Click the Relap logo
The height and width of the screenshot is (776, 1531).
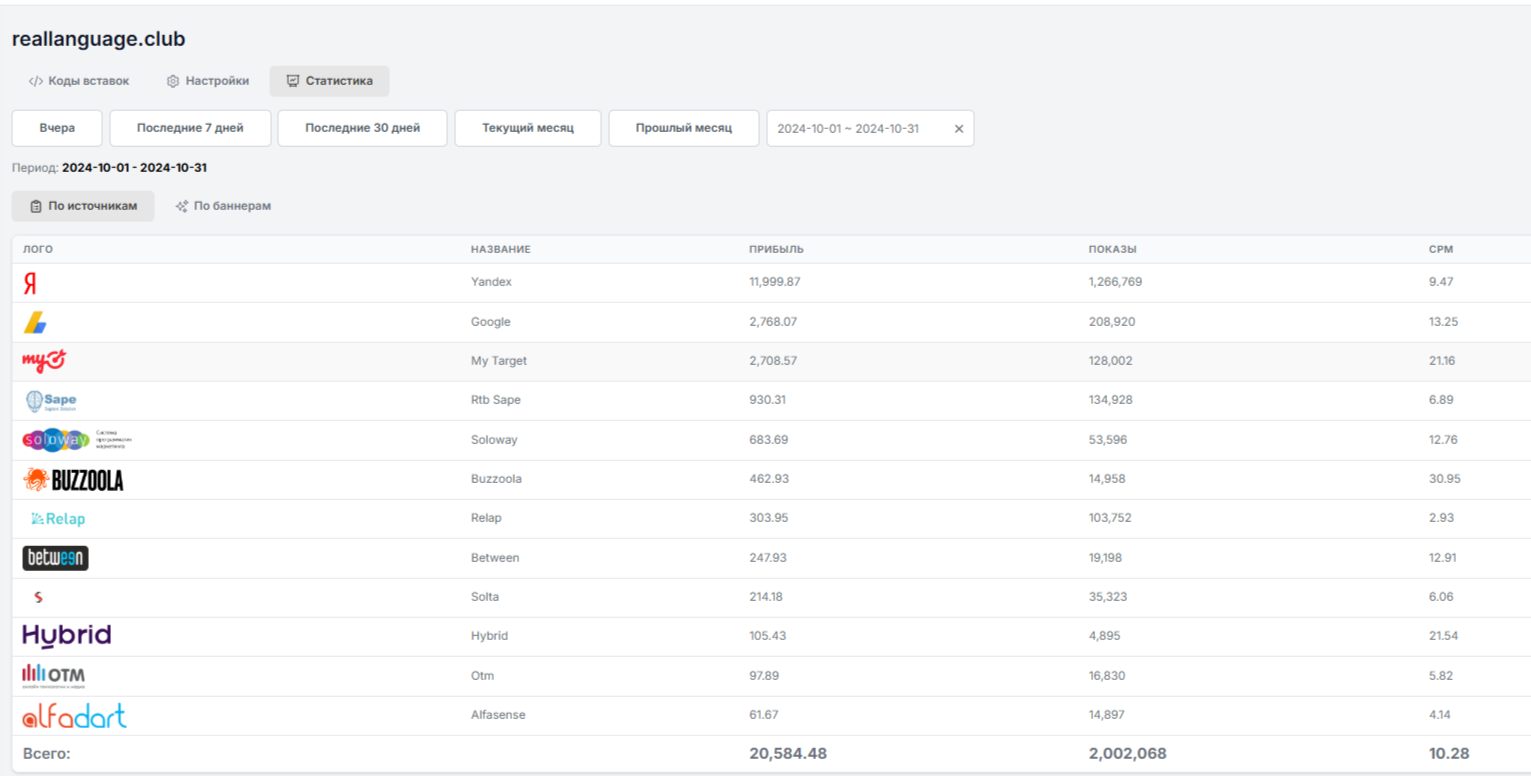pyautogui.click(x=58, y=519)
